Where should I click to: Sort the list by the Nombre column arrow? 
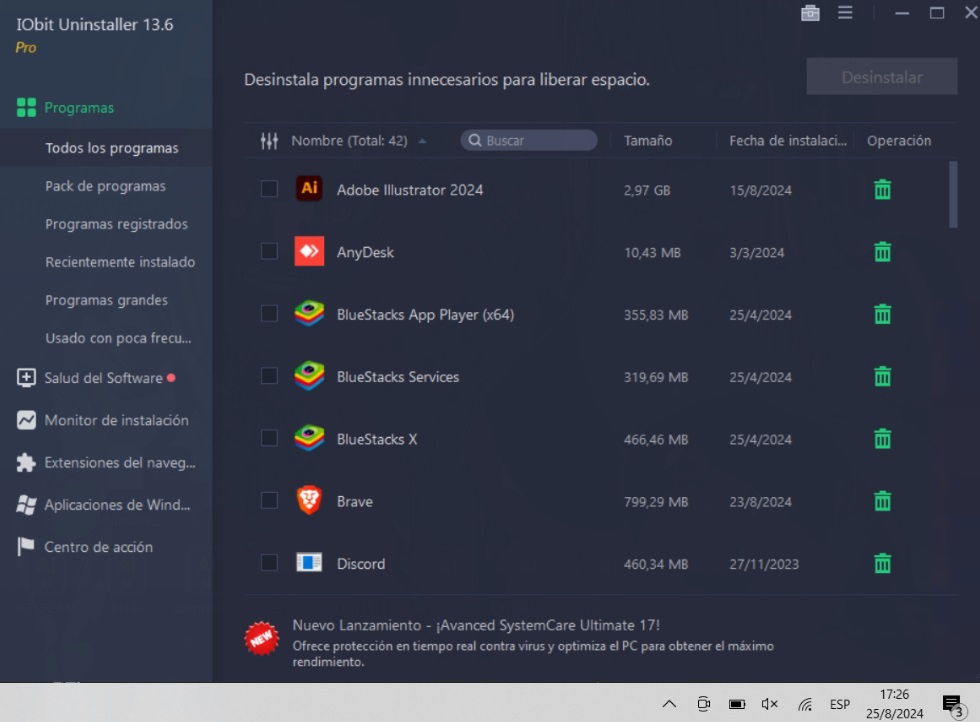(x=422, y=141)
